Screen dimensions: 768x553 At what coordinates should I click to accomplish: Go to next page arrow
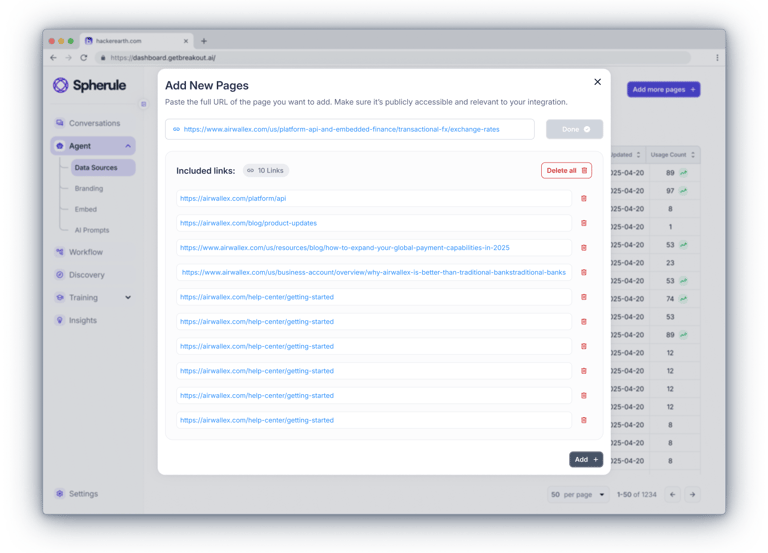(x=693, y=495)
